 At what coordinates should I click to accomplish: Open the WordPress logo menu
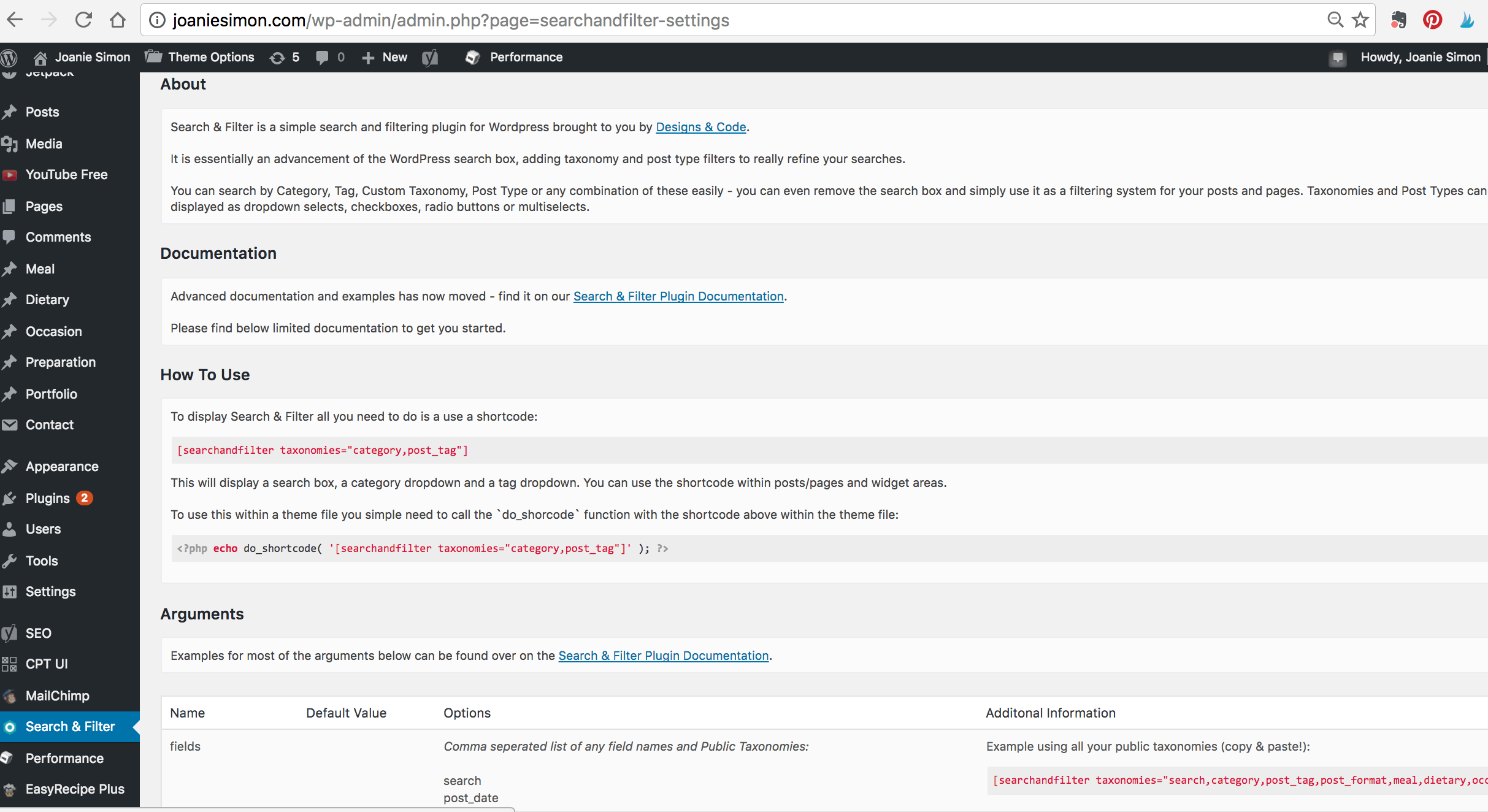pos(9,58)
